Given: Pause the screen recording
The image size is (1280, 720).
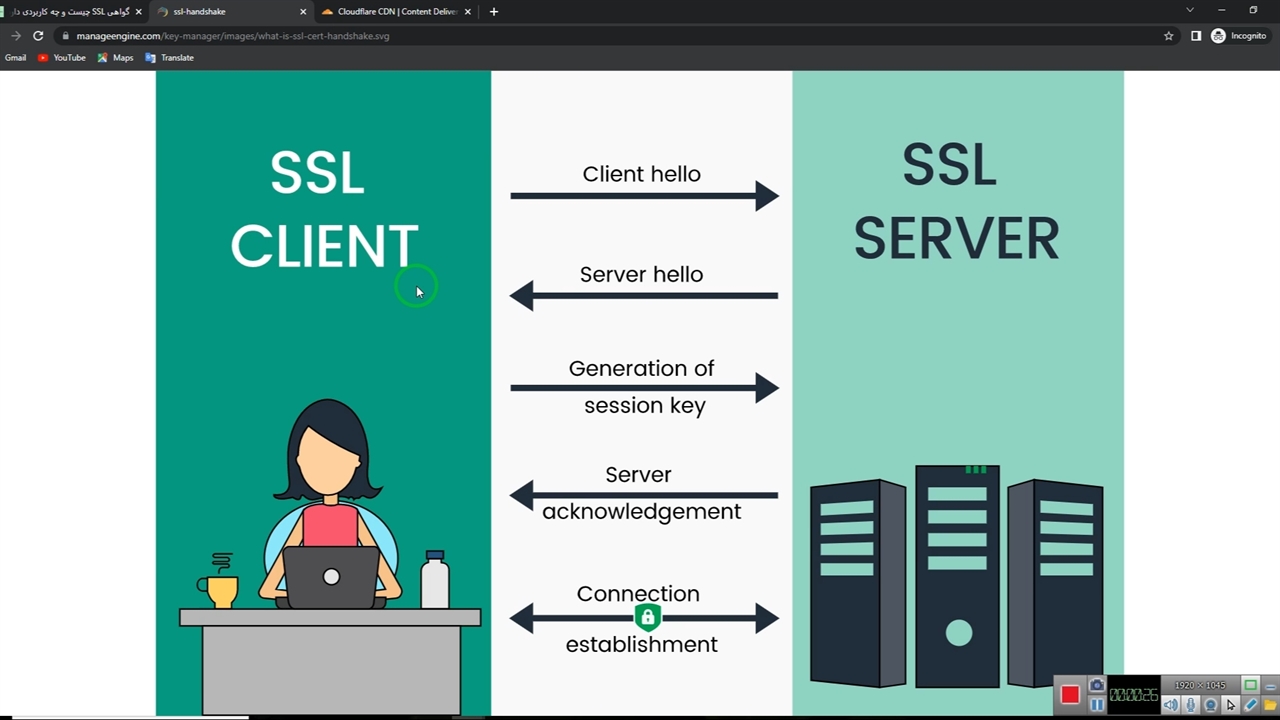Looking at the screenshot, I should pyautogui.click(x=1097, y=705).
